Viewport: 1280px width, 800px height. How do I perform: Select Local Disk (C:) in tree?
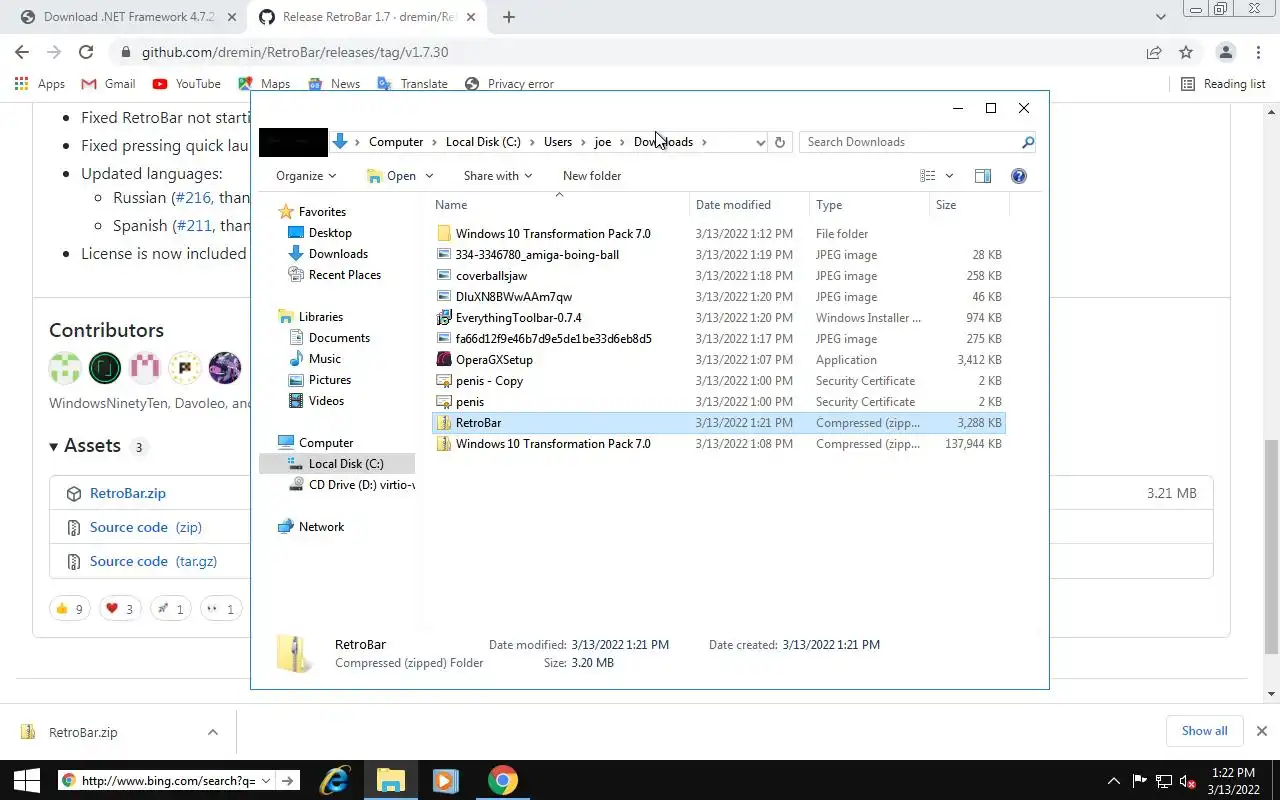pyautogui.click(x=336, y=464)
